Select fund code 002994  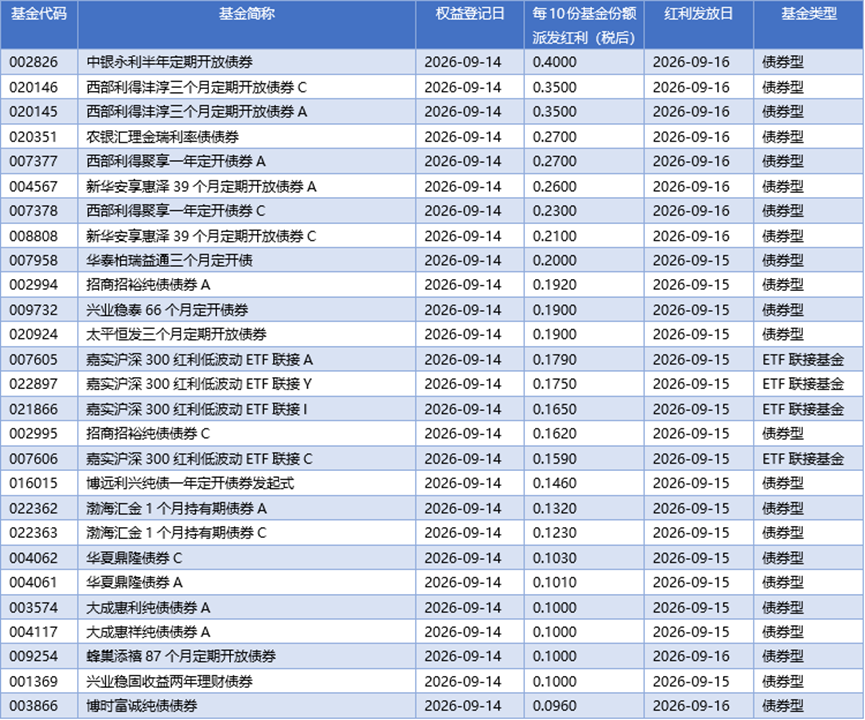click(x=33, y=285)
